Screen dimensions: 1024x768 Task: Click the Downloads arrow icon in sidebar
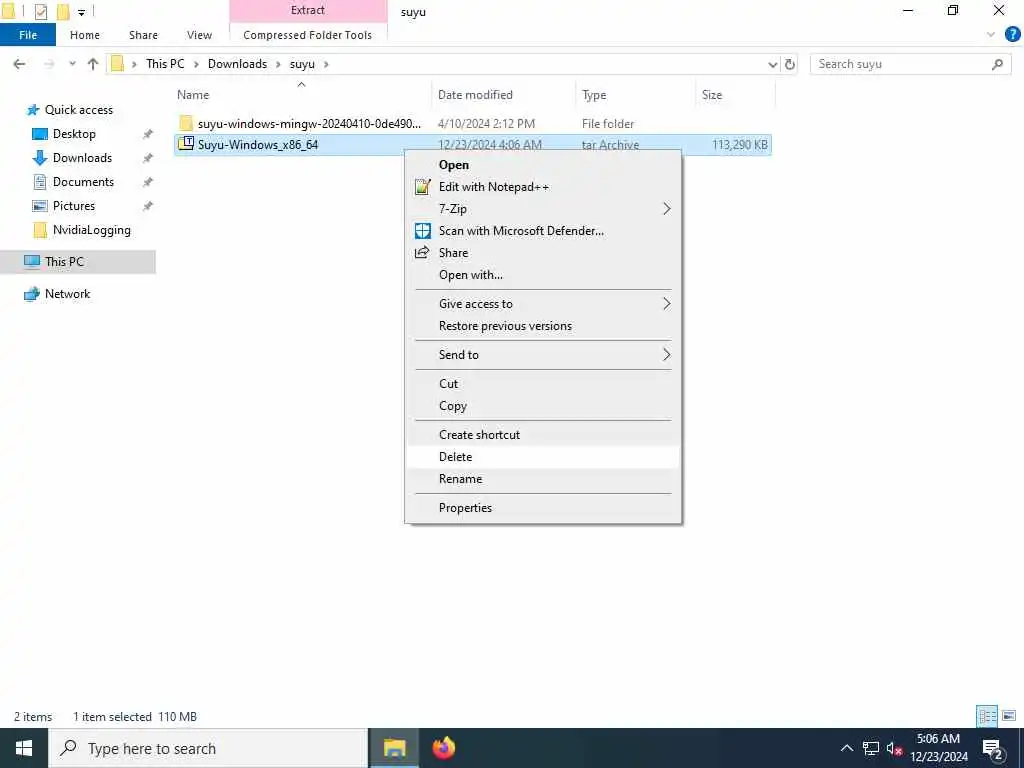pos(40,158)
